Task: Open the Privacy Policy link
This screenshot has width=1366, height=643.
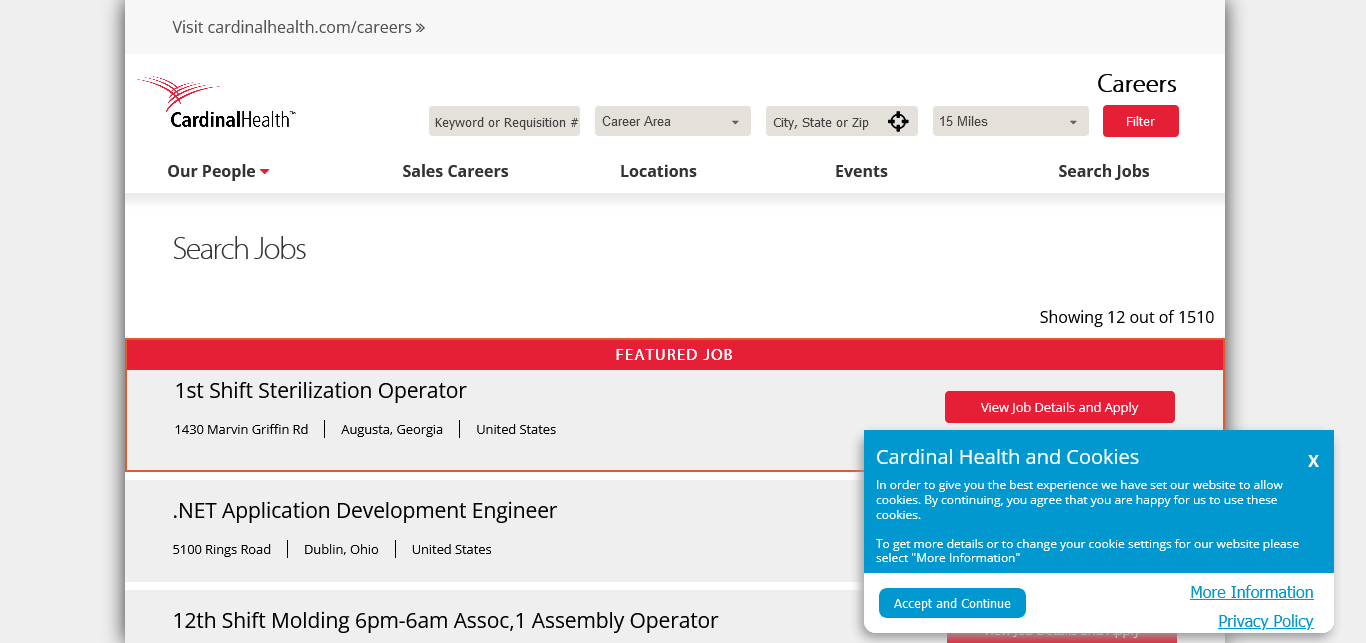Action: pos(1265,621)
